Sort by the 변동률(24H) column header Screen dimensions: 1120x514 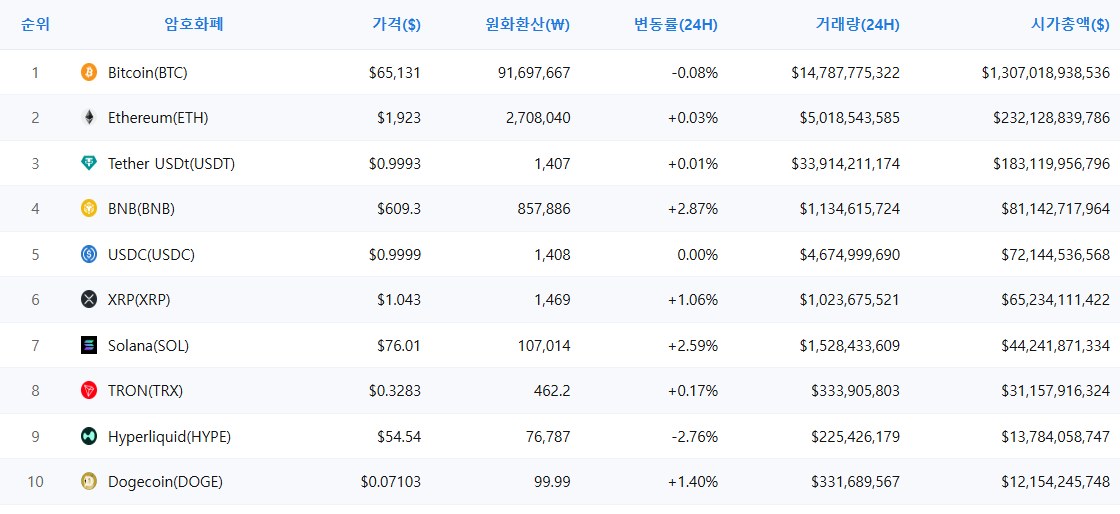[x=676, y=24]
